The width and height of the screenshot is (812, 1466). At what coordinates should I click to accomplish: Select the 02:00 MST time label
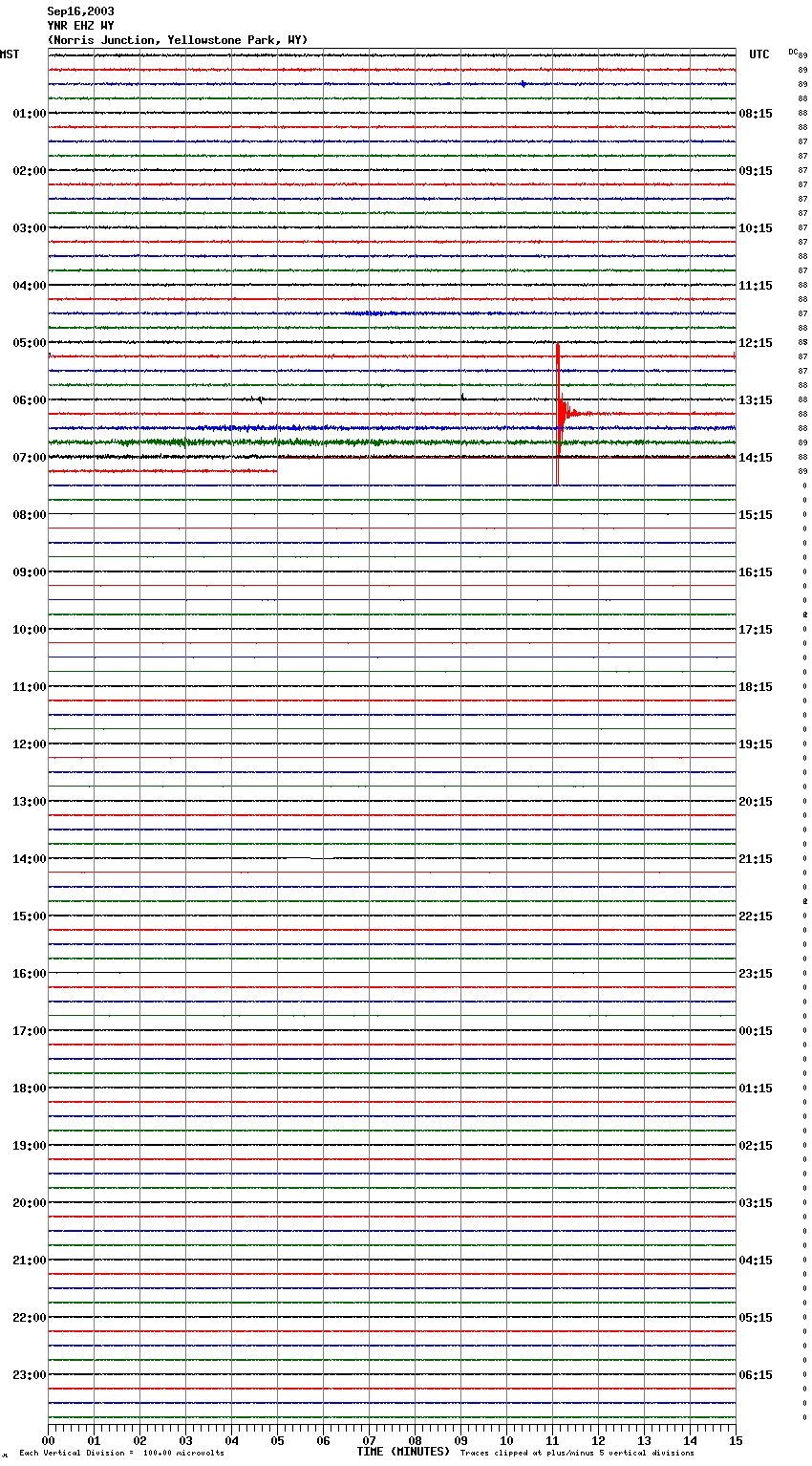tap(30, 171)
